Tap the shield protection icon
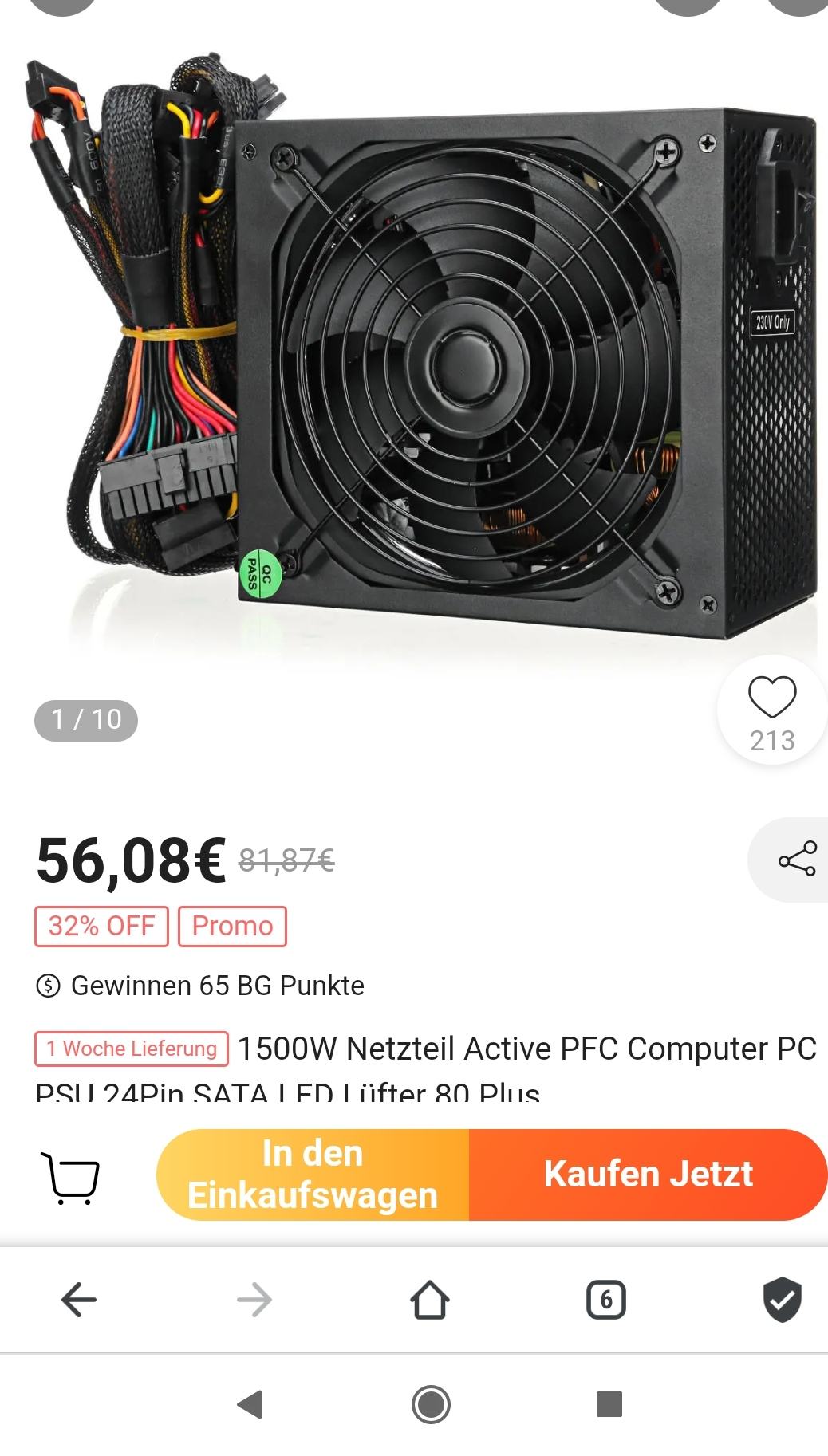The image size is (828, 1456). tap(783, 1300)
